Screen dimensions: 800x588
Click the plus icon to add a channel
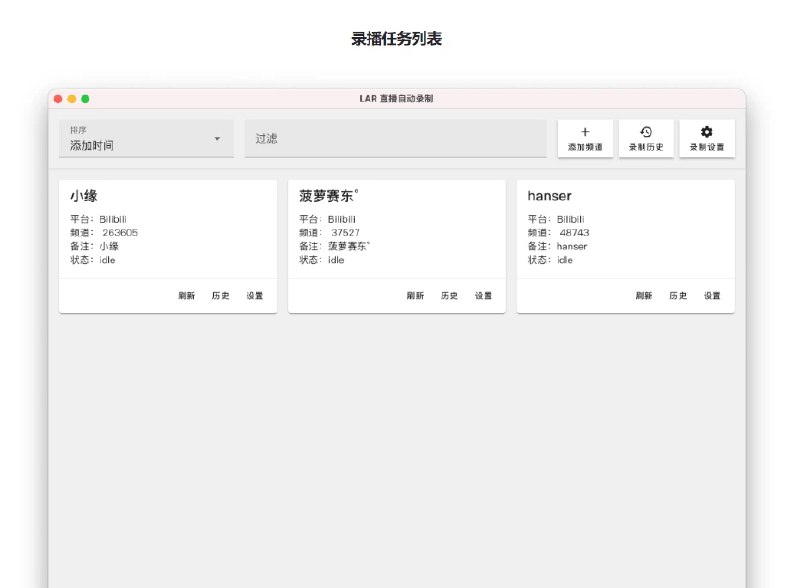(x=585, y=131)
